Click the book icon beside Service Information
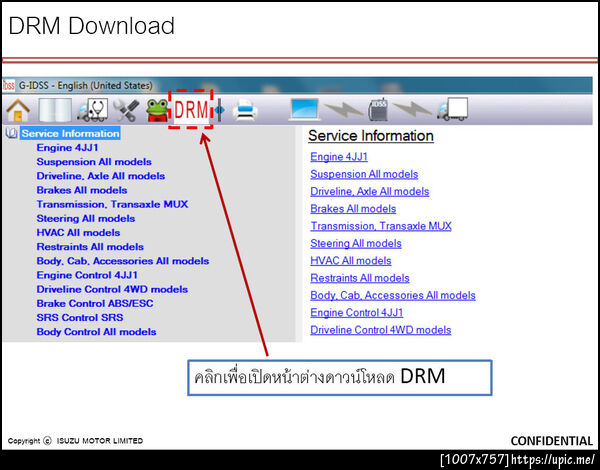This screenshot has width=600, height=470. [11, 133]
